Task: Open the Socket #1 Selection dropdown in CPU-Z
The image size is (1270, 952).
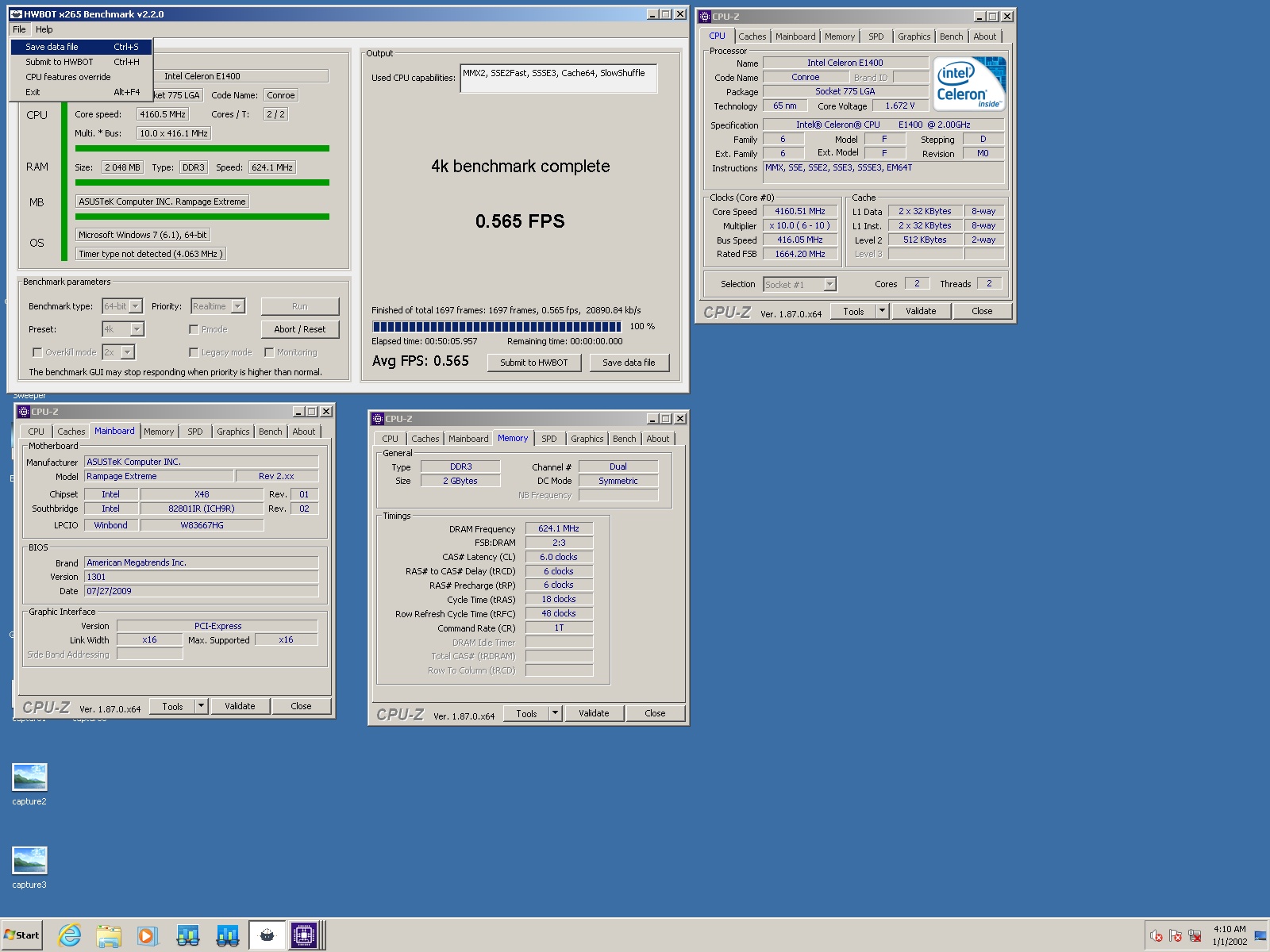Action: [x=829, y=284]
